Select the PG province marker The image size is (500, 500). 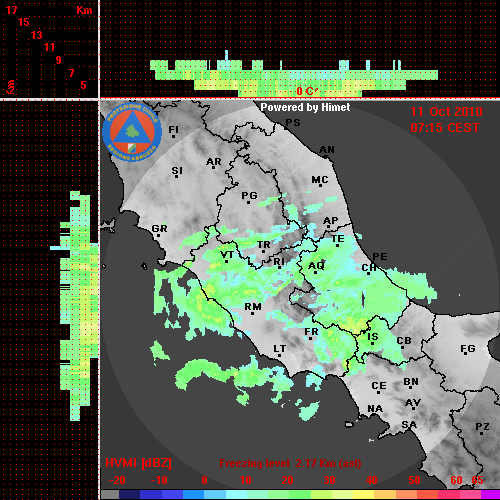(249, 196)
